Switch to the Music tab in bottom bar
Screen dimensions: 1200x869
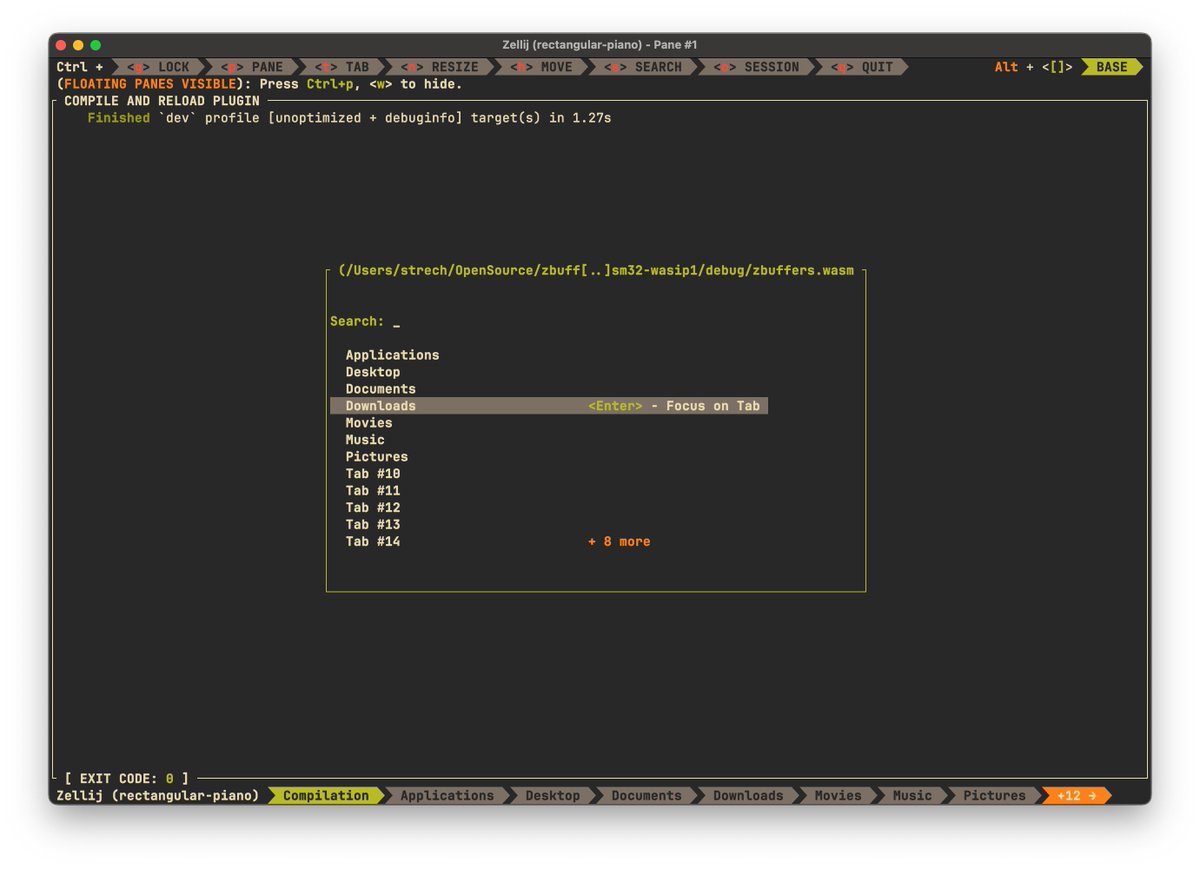pos(912,796)
